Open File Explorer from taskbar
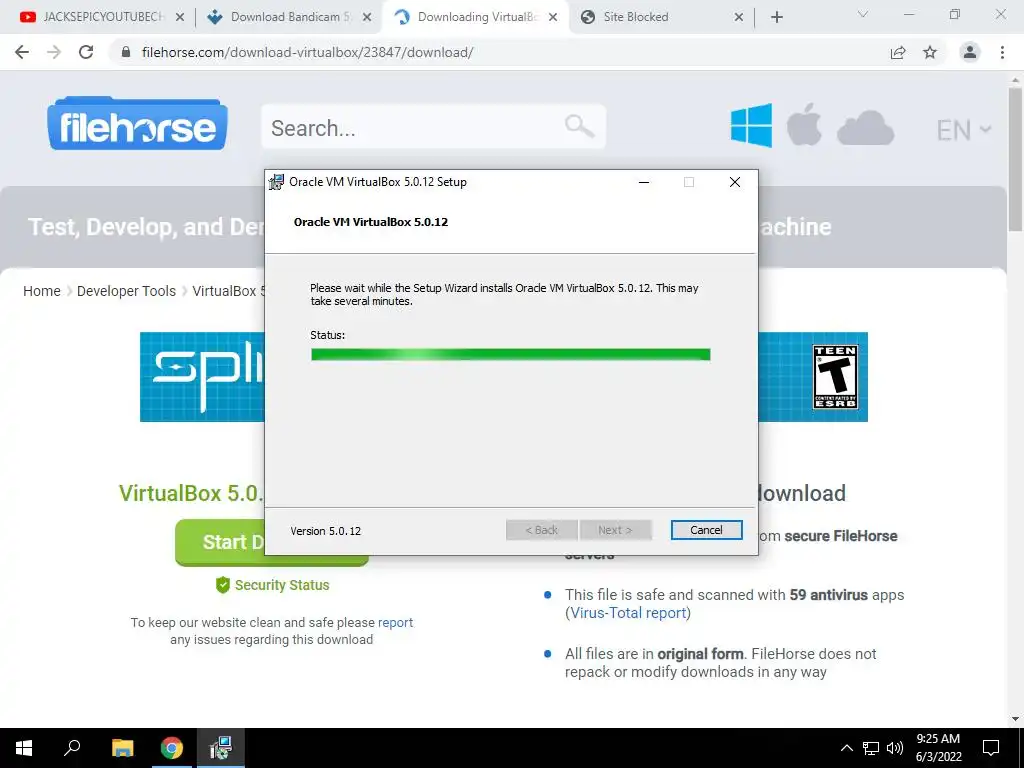The image size is (1024, 768). tap(122, 748)
